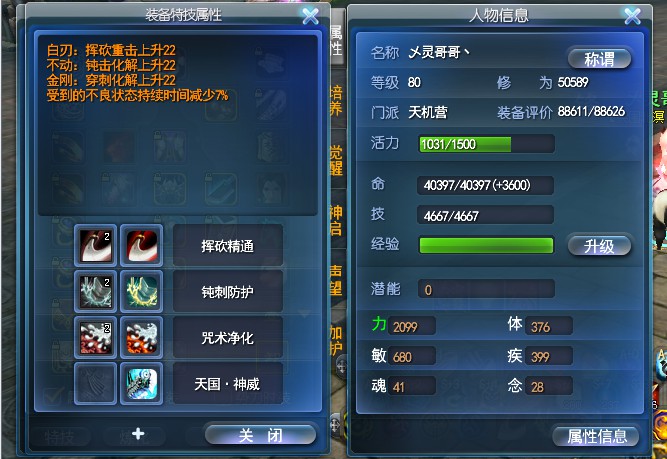Click the 咒术净化 icon marked 2
The image size is (667, 459).
pyautogui.click(x=96, y=338)
